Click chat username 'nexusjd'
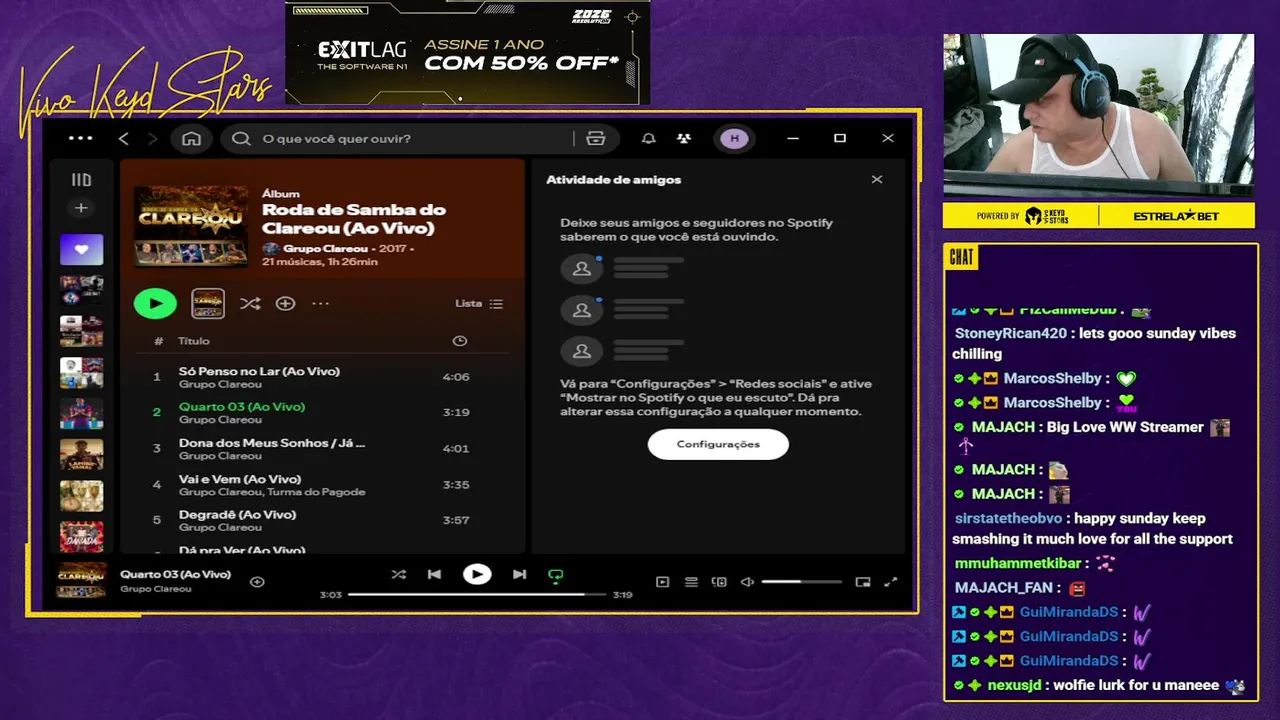This screenshot has height=720, width=1280. click(x=1015, y=685)
